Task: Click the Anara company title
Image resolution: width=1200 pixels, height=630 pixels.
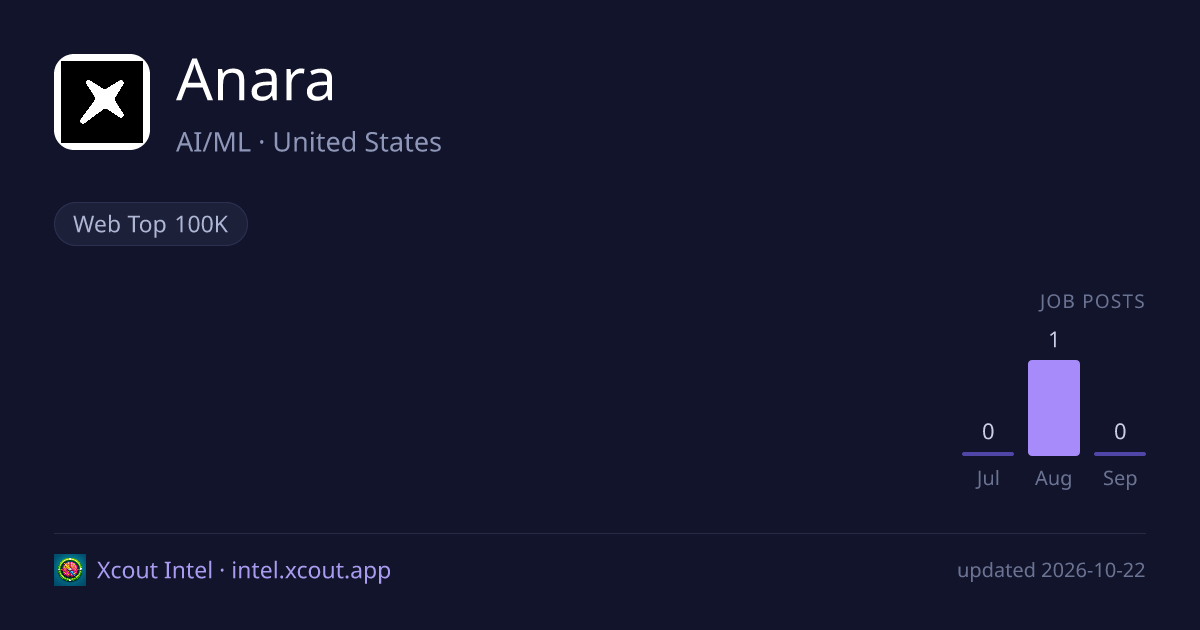Action: point(256,81)
